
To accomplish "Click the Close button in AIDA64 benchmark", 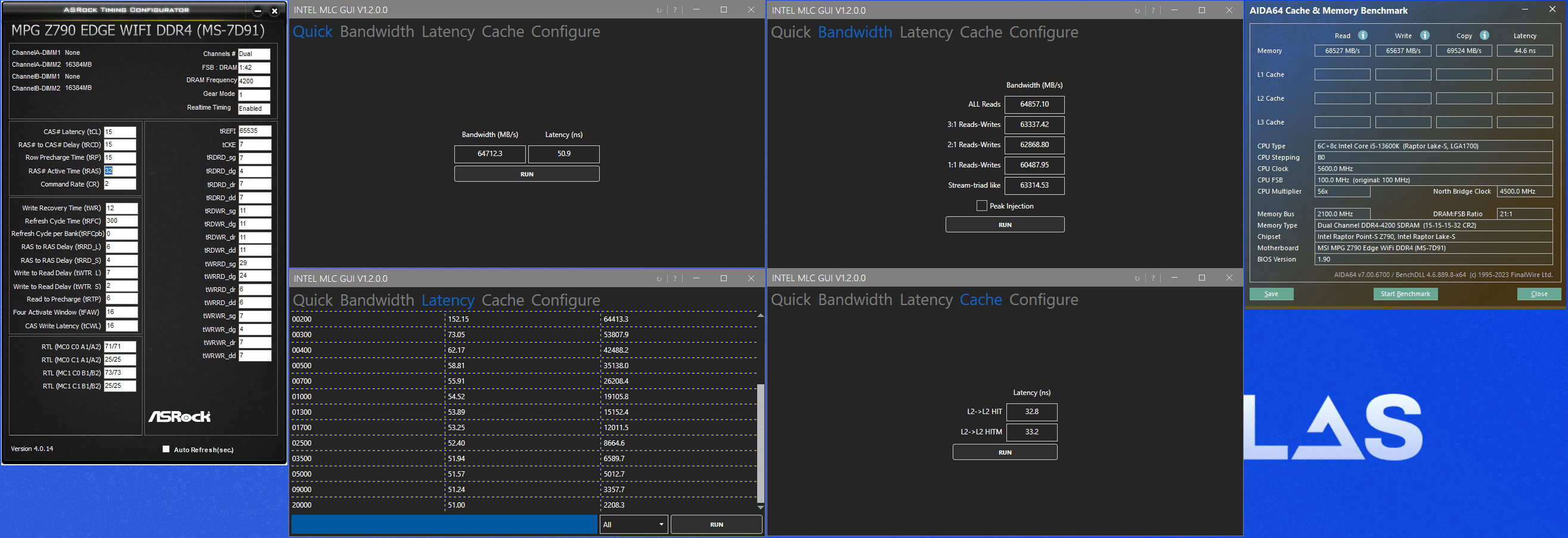I will click(1539, 294).
